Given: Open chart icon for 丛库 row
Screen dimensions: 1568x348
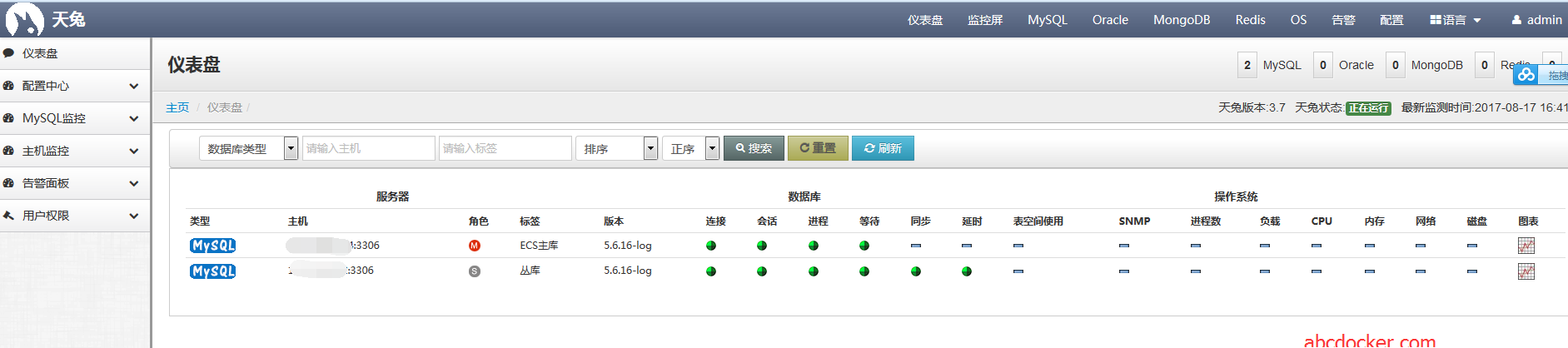Looking at the screenshot, I should click(1526, 271).
